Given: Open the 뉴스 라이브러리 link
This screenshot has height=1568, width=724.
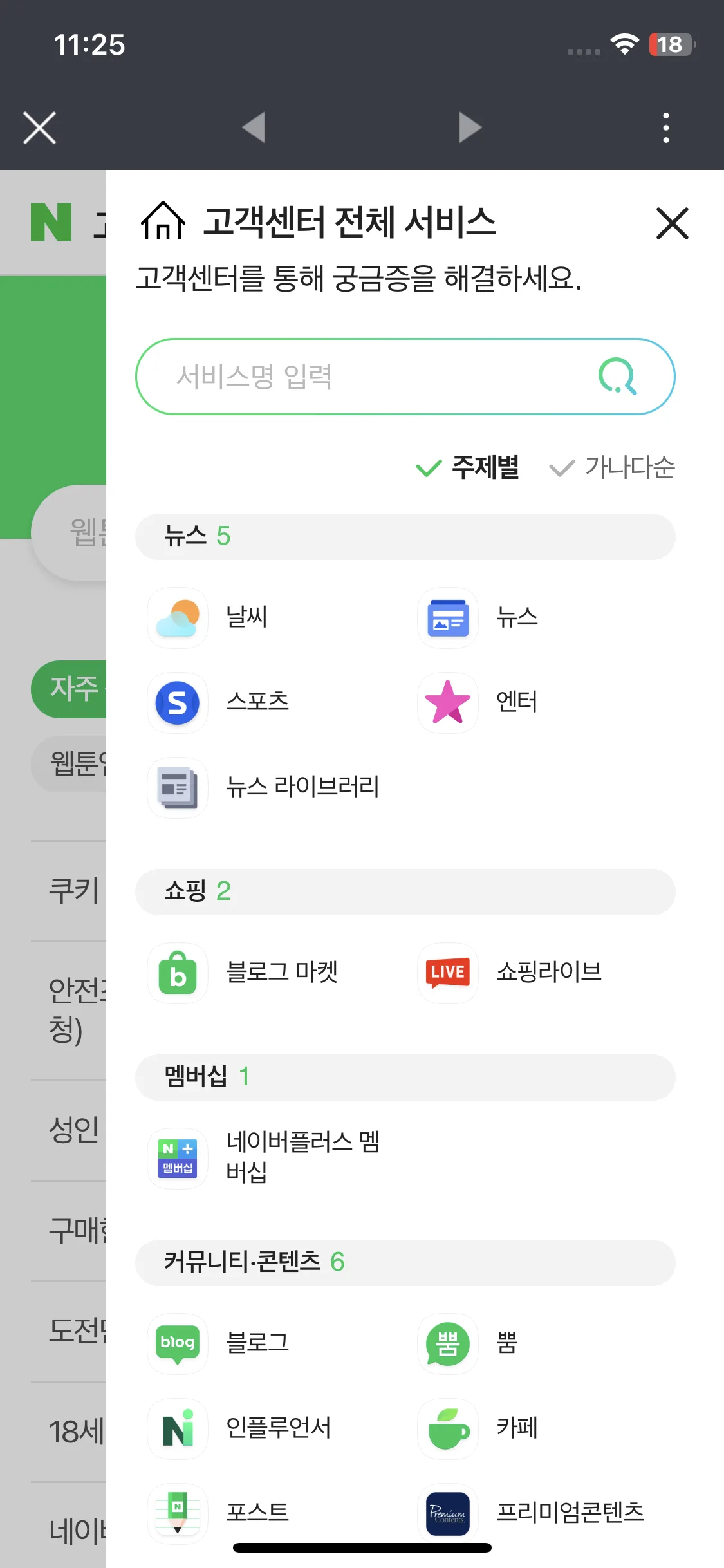Looking at the screenshot, I should pos(302,787).
